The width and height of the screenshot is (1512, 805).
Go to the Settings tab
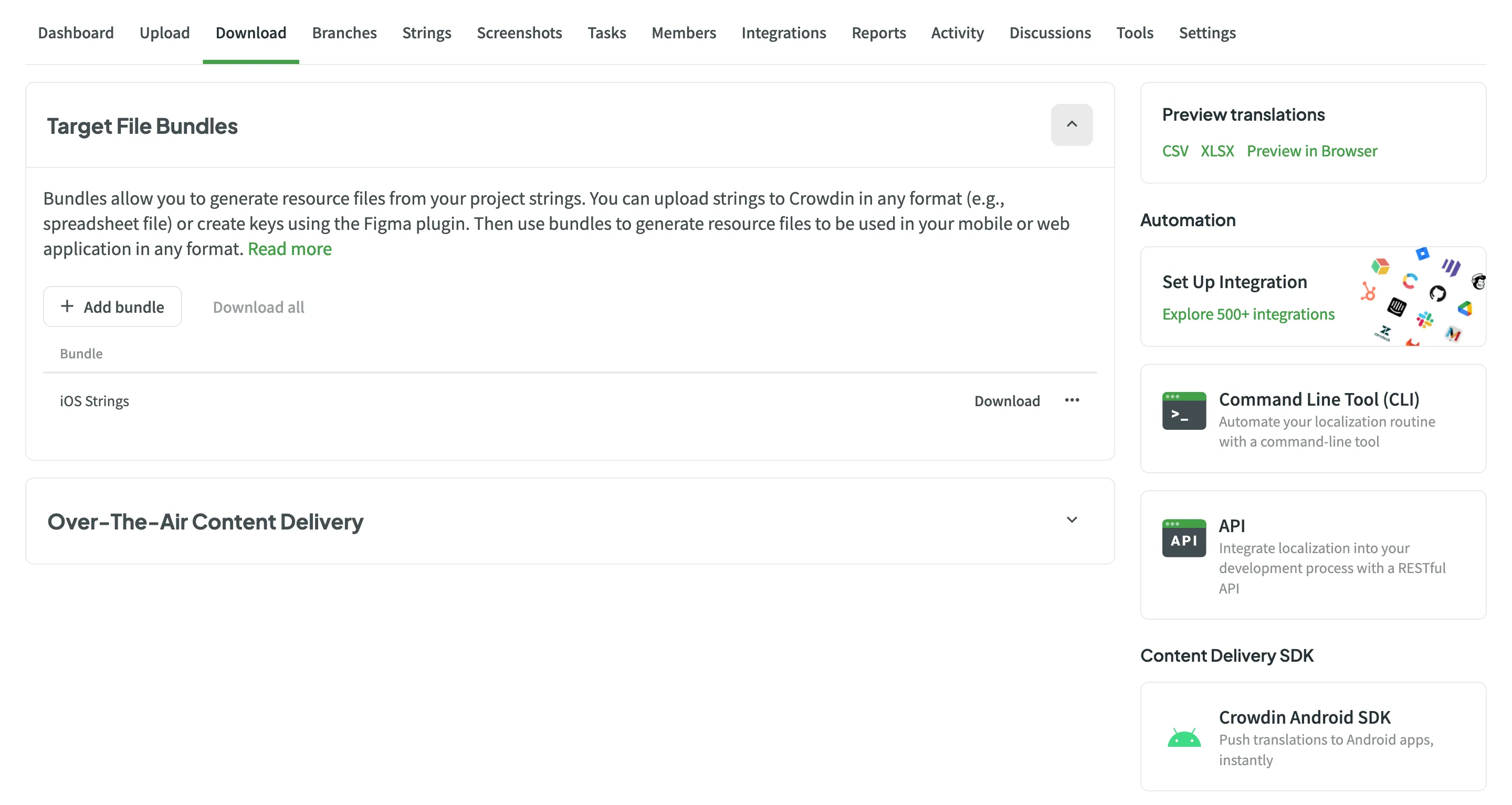(x=1207, y=33)
